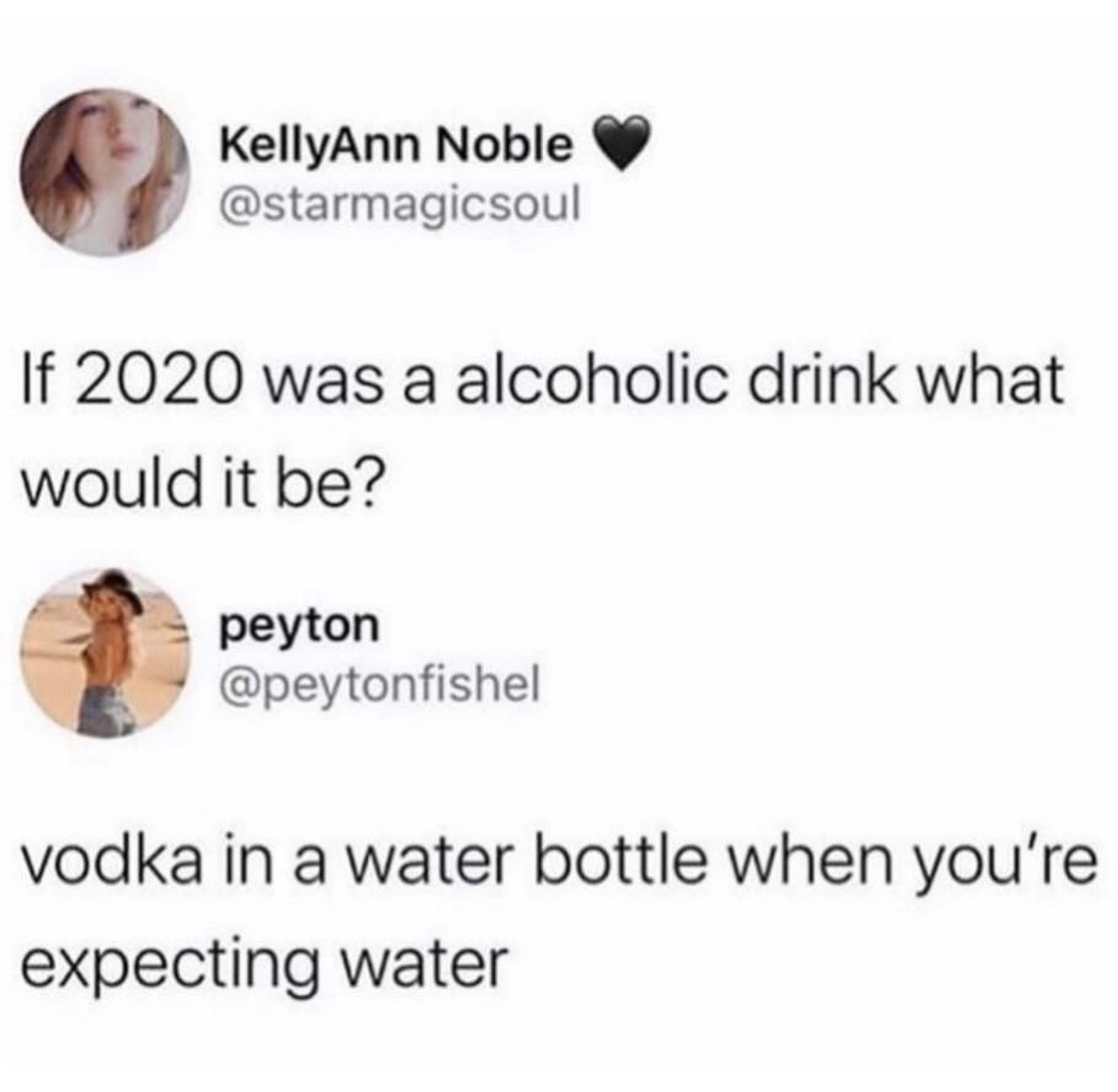Image resolution: width=1118 pixels, height=1092 pixels.
Task: Click the peyton display name
Action: pyautogui.click(x=298, y=626)
